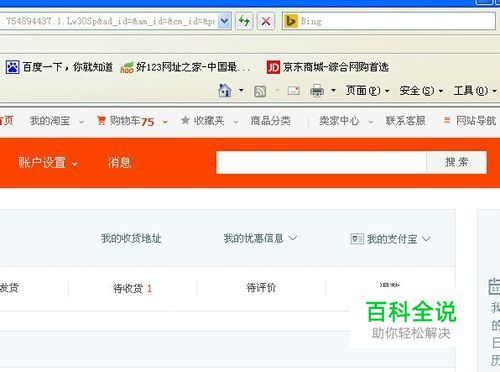Viewport: 500px width, 372px height.
Task: Open 消息 in orange header
Action: click(119, 163)
